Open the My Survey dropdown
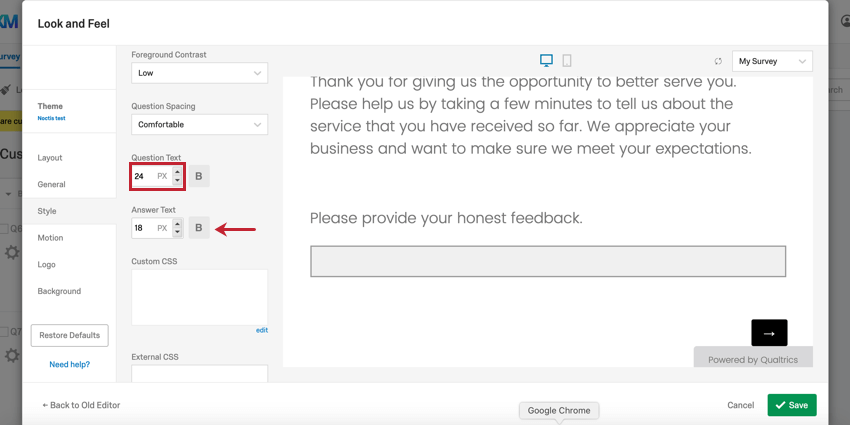Screen dimensions: 850x425 click(772, 61)
